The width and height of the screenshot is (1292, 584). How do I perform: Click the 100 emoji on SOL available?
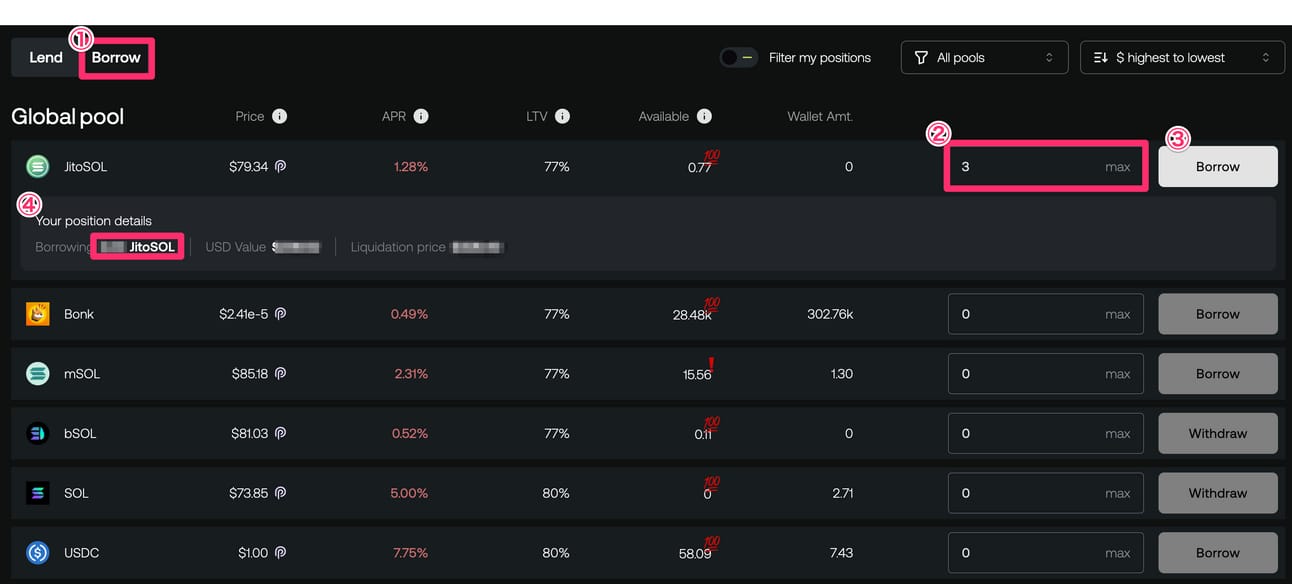coord(712,483)
